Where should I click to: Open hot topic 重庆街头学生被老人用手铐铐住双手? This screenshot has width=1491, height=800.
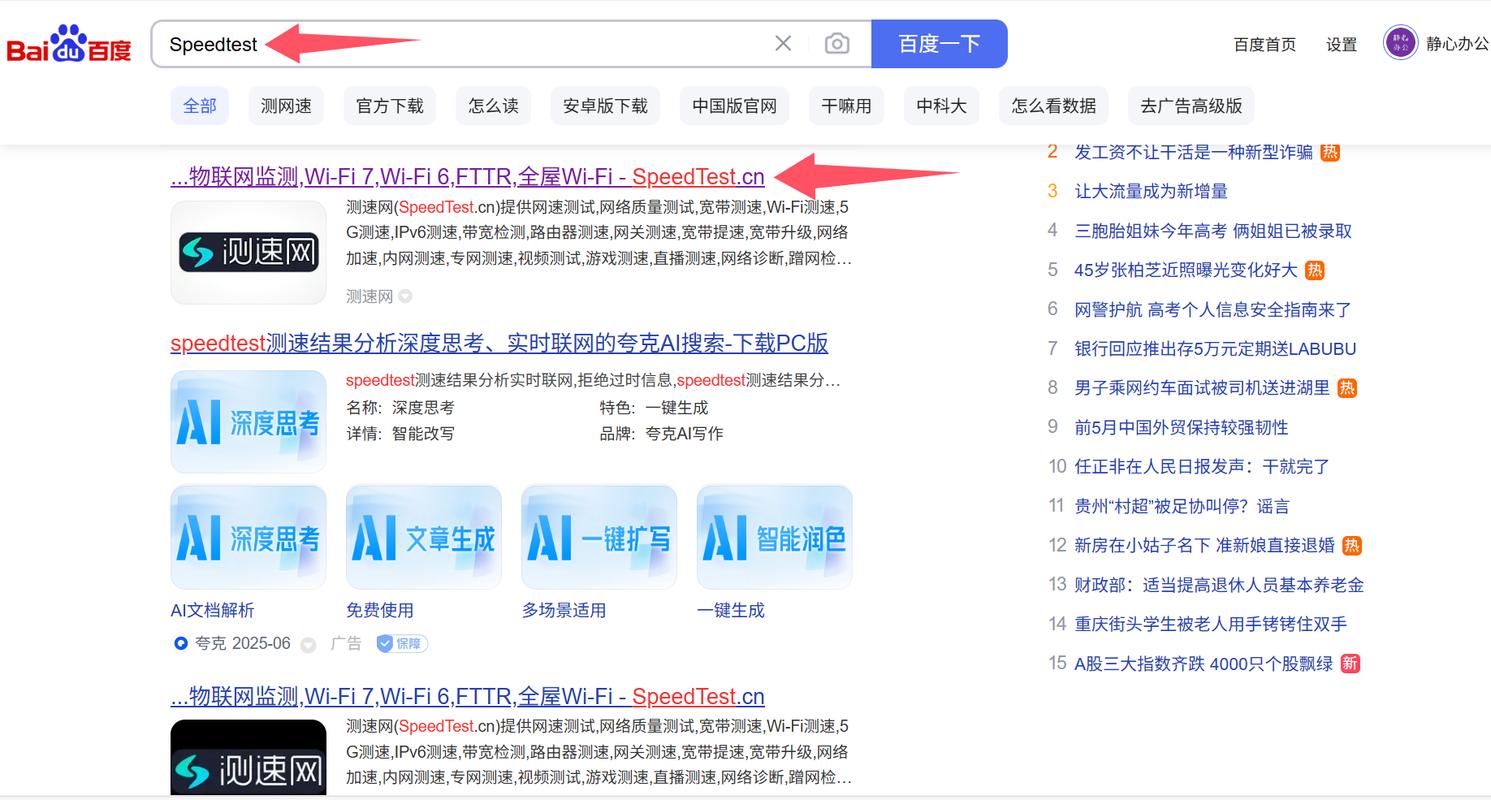pos(1211,624)
